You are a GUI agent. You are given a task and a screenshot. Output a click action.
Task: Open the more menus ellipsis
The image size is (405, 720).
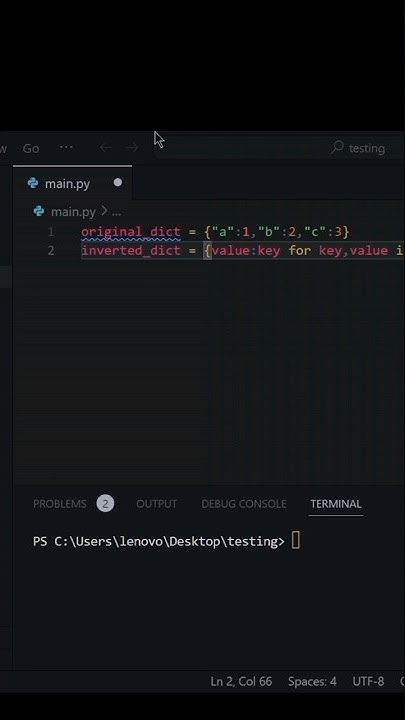coord(66,147)
